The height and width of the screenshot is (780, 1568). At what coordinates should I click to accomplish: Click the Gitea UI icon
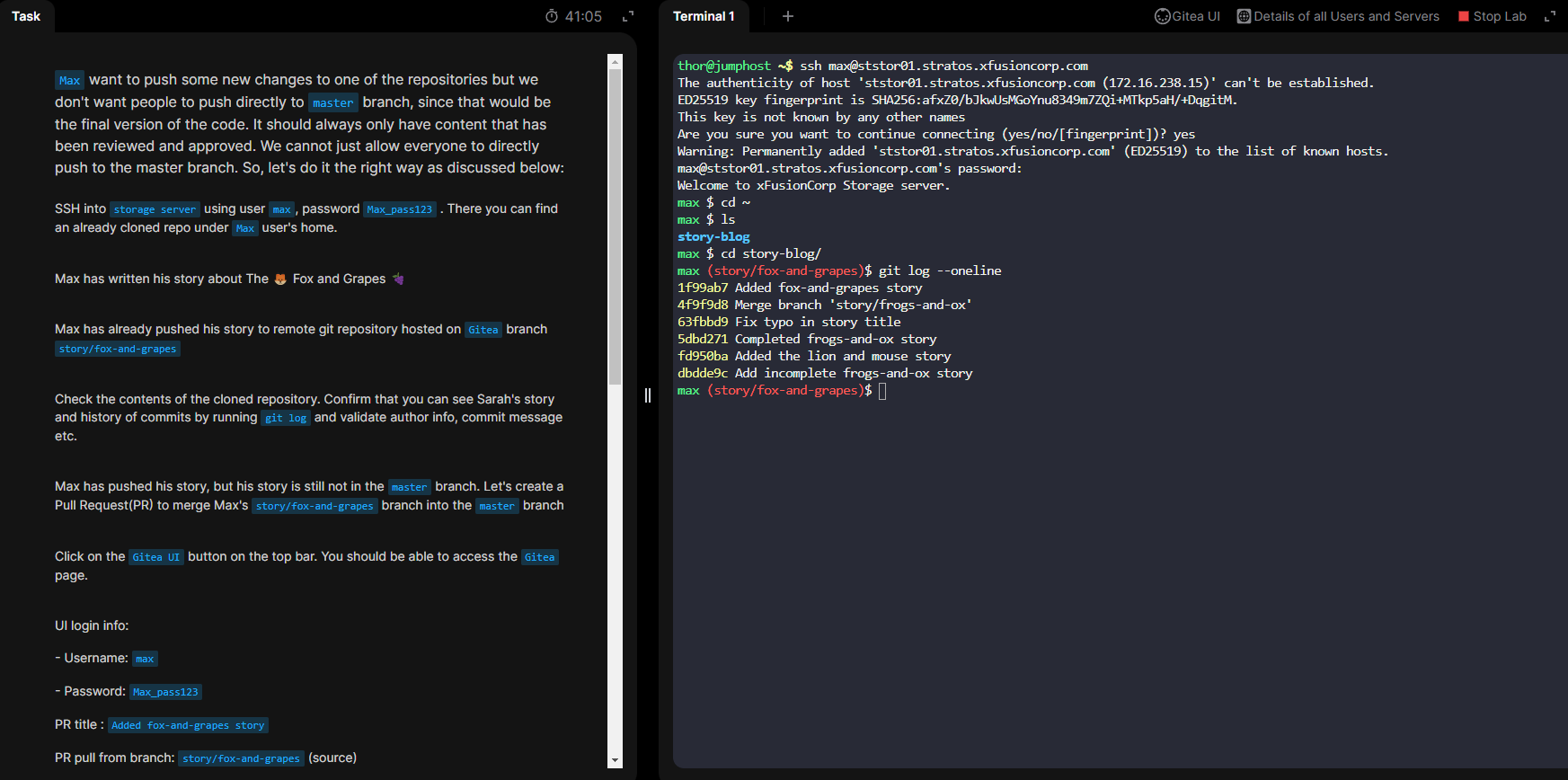click(1162, 16)
